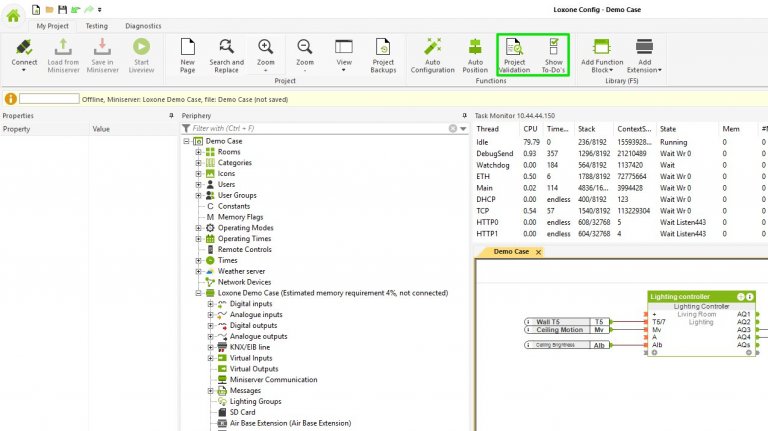Expand the Virtual Inputs node
768x431 pixels.
211,358
